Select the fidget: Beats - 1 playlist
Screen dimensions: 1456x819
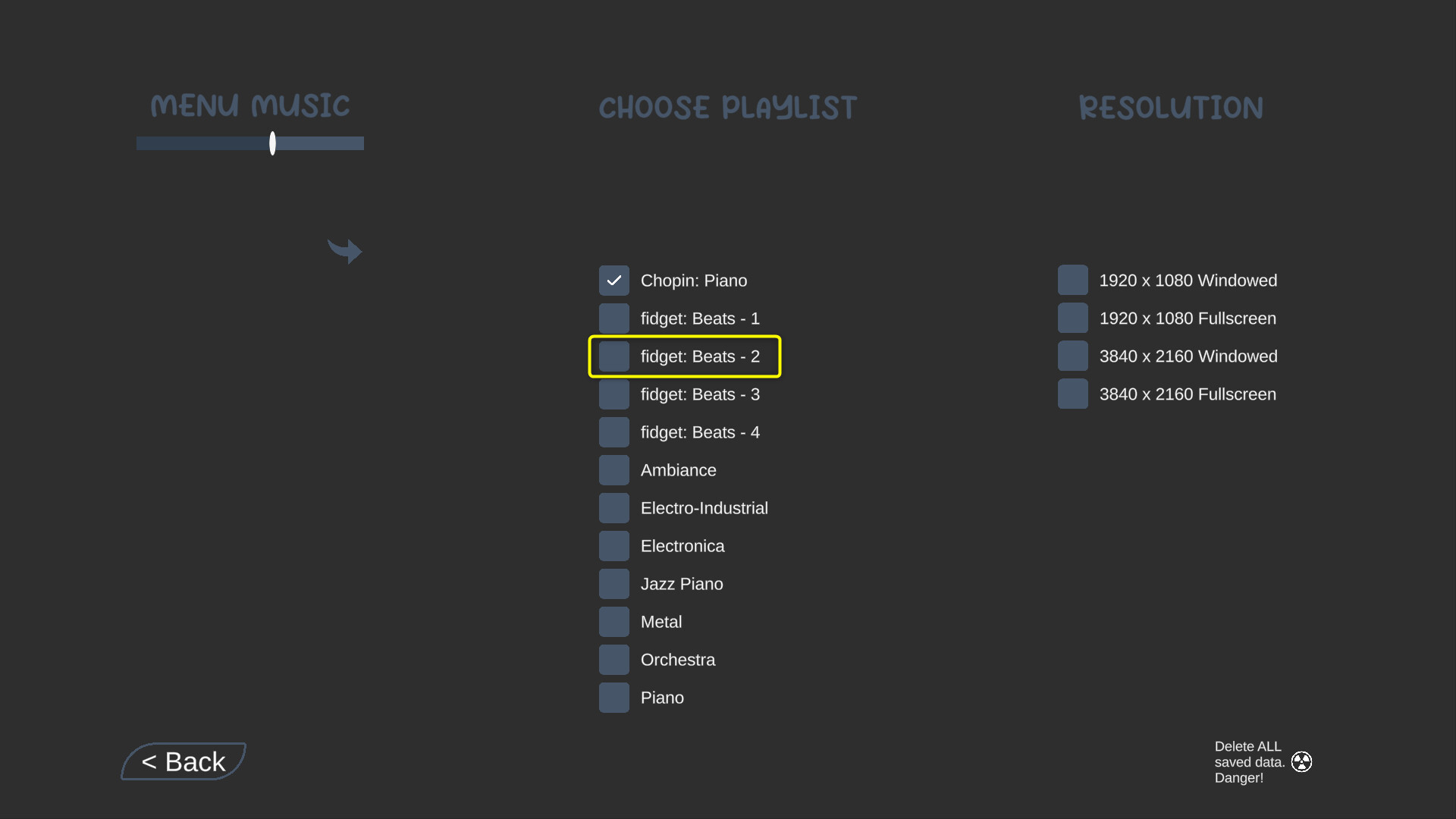(x=613, y=318)
